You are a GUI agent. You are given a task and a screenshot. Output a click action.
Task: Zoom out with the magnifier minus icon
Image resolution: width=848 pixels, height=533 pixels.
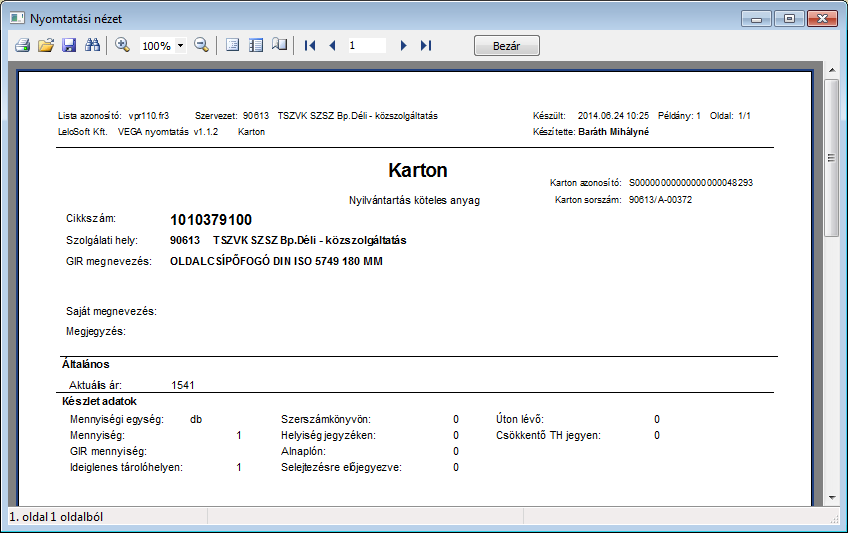[201, 45]
